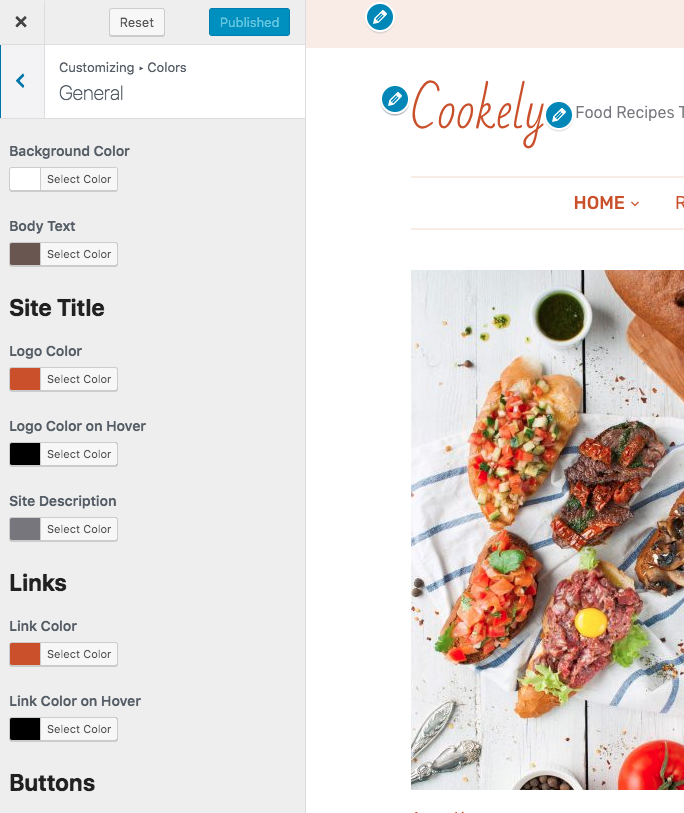Click Select Color for Site Description
This screenshot has height=813, width=684.
79,529
